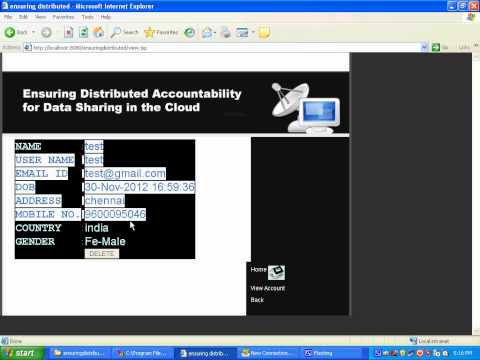Screen dimensions: 480x360
Task: Click the page vertical scrollbar
Action: tap(475, 193)
